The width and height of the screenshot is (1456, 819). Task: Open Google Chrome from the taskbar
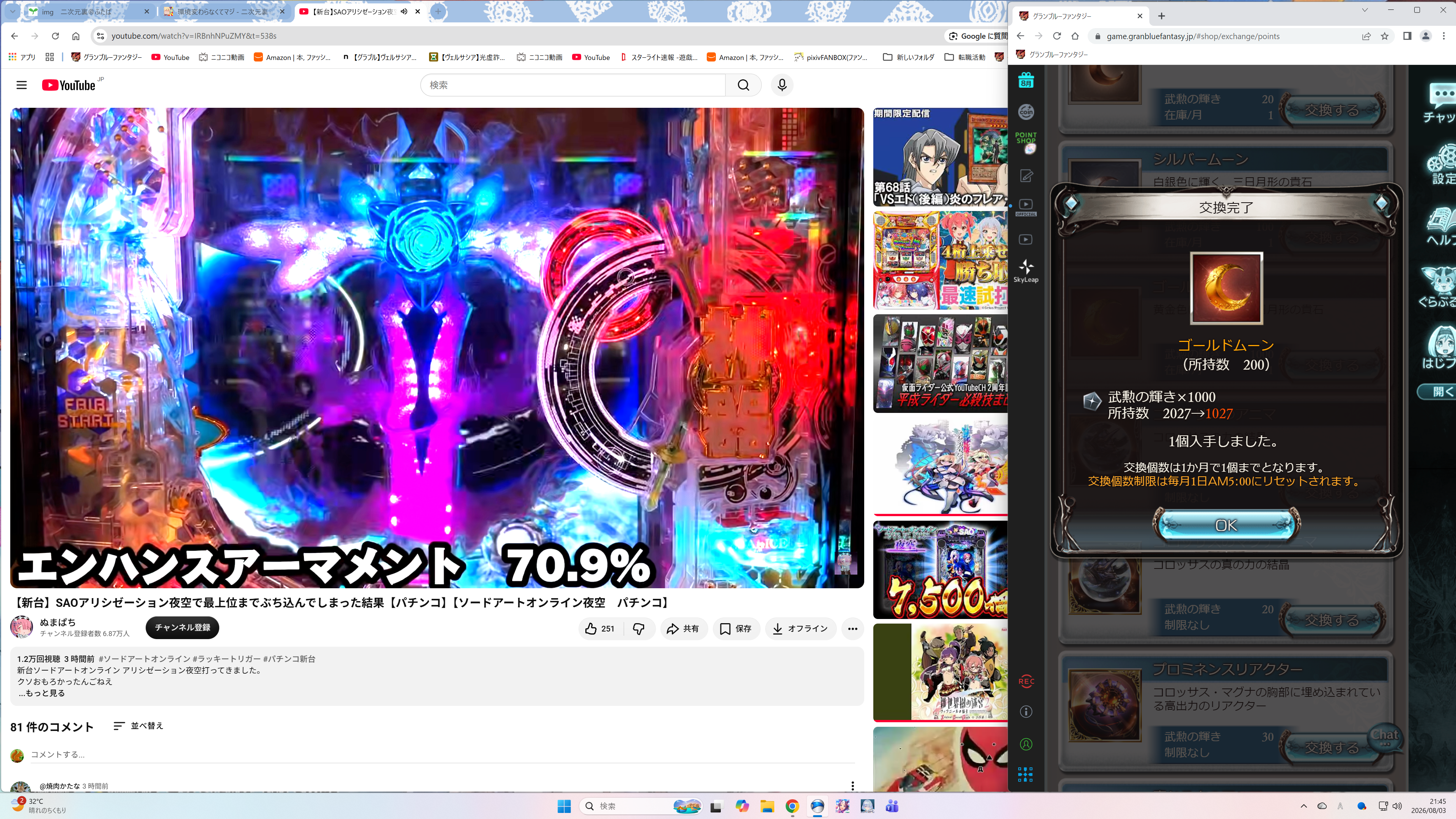click(x=792, y=806)
